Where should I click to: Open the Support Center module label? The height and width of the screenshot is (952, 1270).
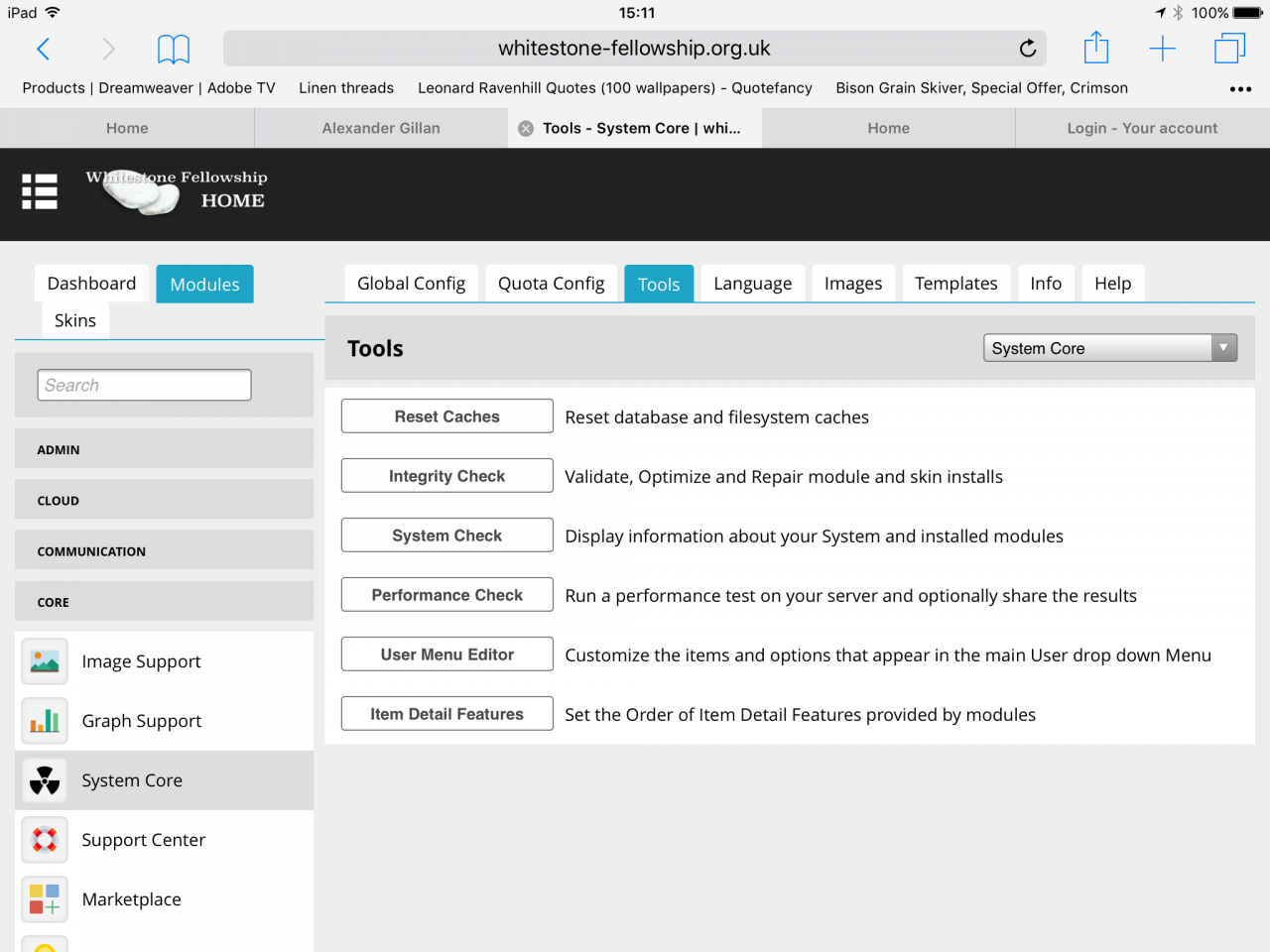coord(144,840)
